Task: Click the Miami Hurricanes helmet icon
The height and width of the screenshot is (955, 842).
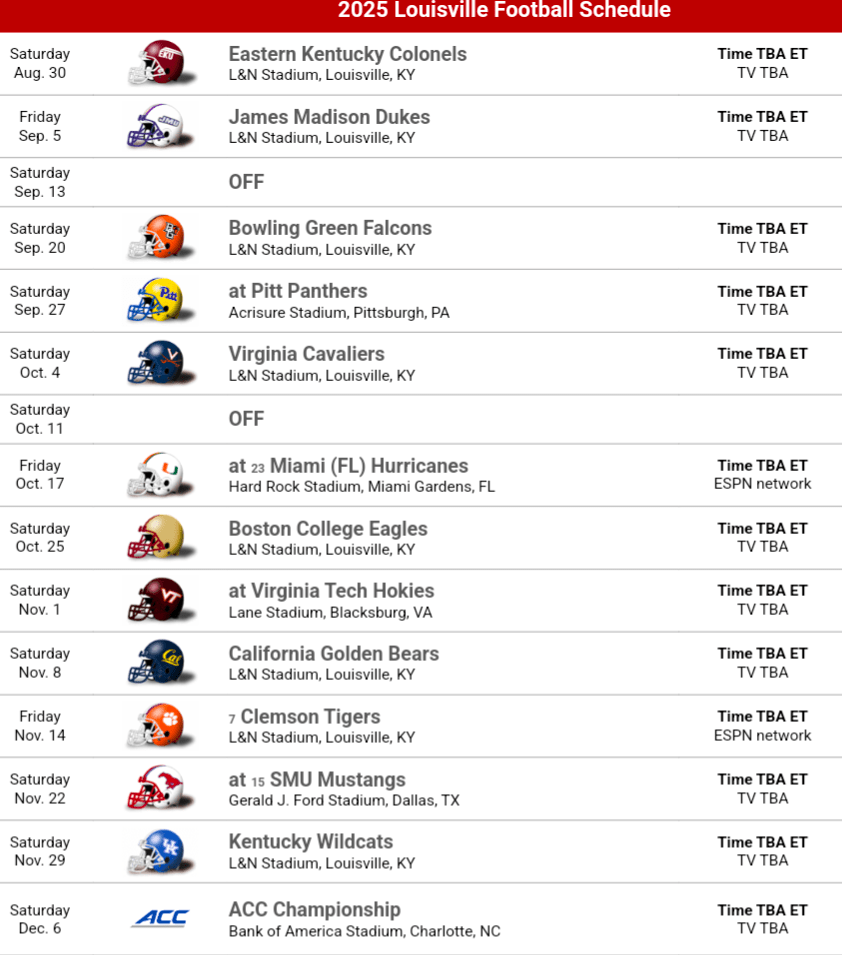Action: pyautogui.click(x=156, y=475)
